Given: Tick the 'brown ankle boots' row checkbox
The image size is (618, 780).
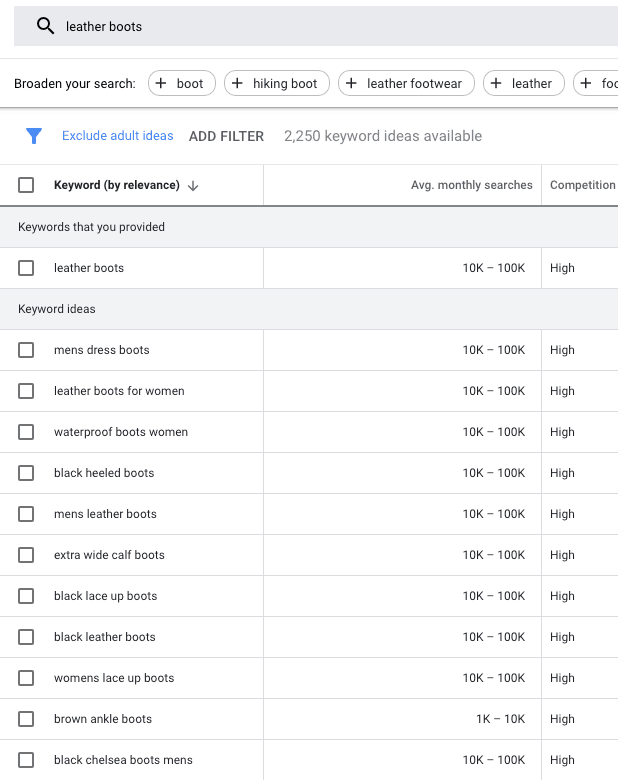Looking at the screenshot, I should (x=26, y=719).
